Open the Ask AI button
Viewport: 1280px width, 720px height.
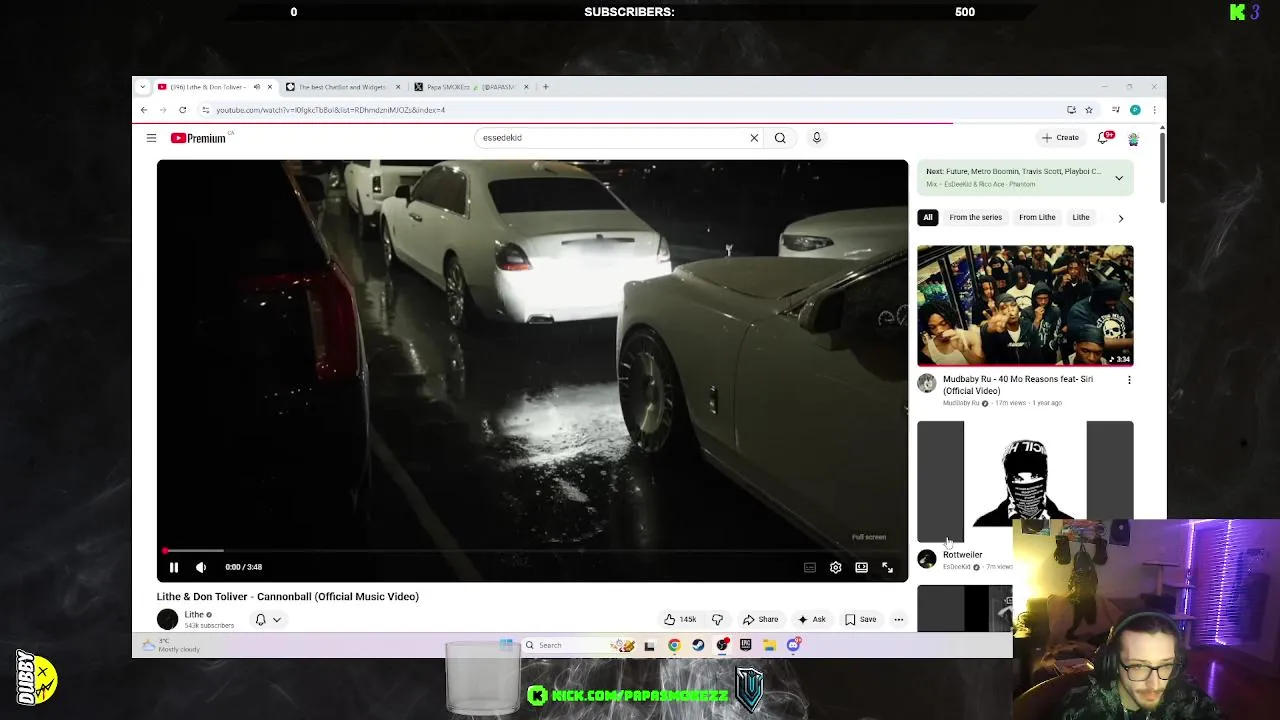(x=812, y=619)
